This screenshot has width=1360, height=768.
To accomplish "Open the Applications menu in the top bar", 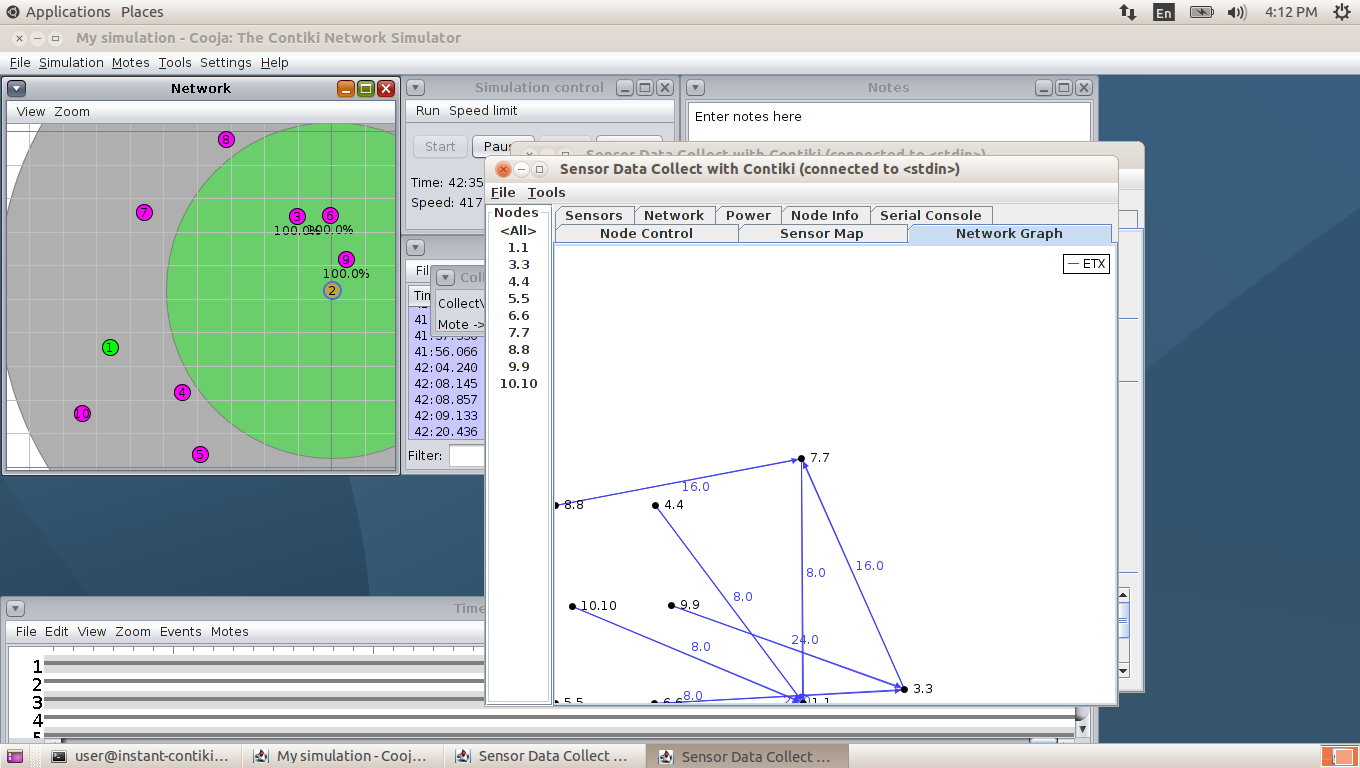I will 68,12.
